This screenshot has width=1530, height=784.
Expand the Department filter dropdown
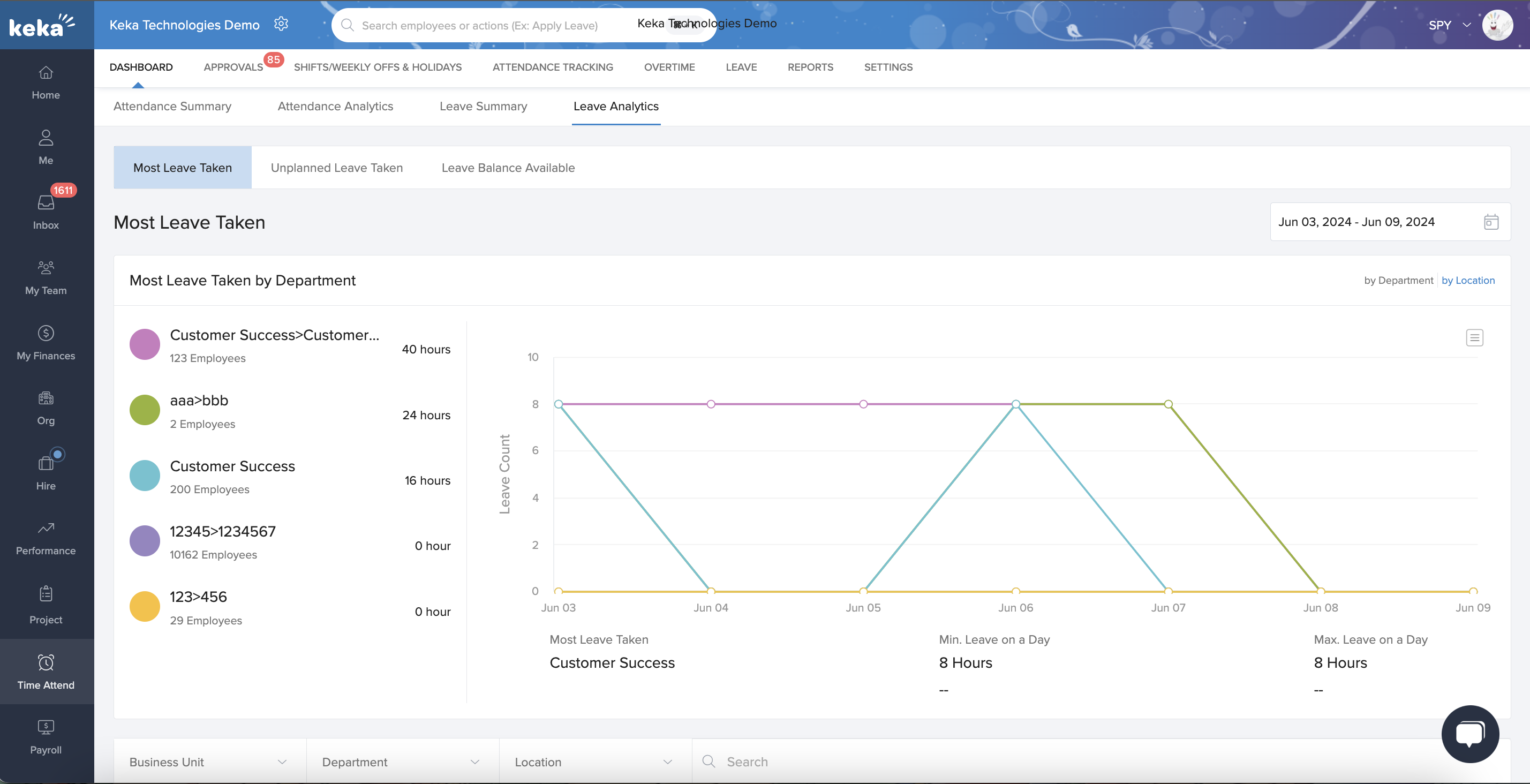[402, 762]
